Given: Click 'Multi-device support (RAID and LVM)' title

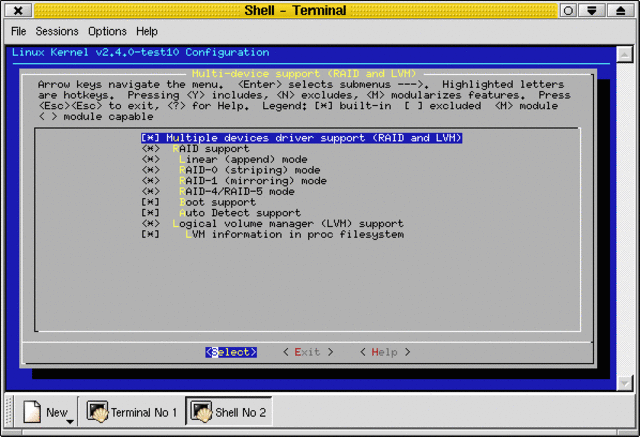Looking at the screenshot, I should coord(304,74).
